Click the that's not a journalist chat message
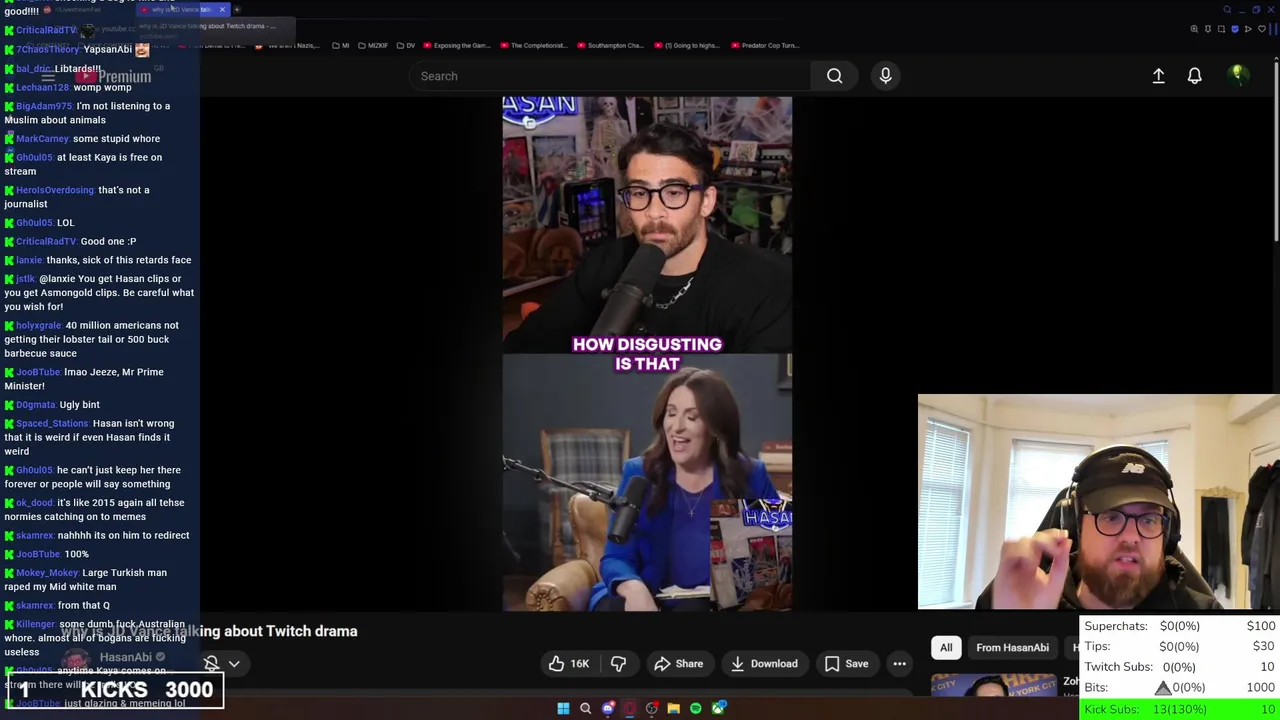This screenshot has width=1280, height=720. click(x=77, y=197)
